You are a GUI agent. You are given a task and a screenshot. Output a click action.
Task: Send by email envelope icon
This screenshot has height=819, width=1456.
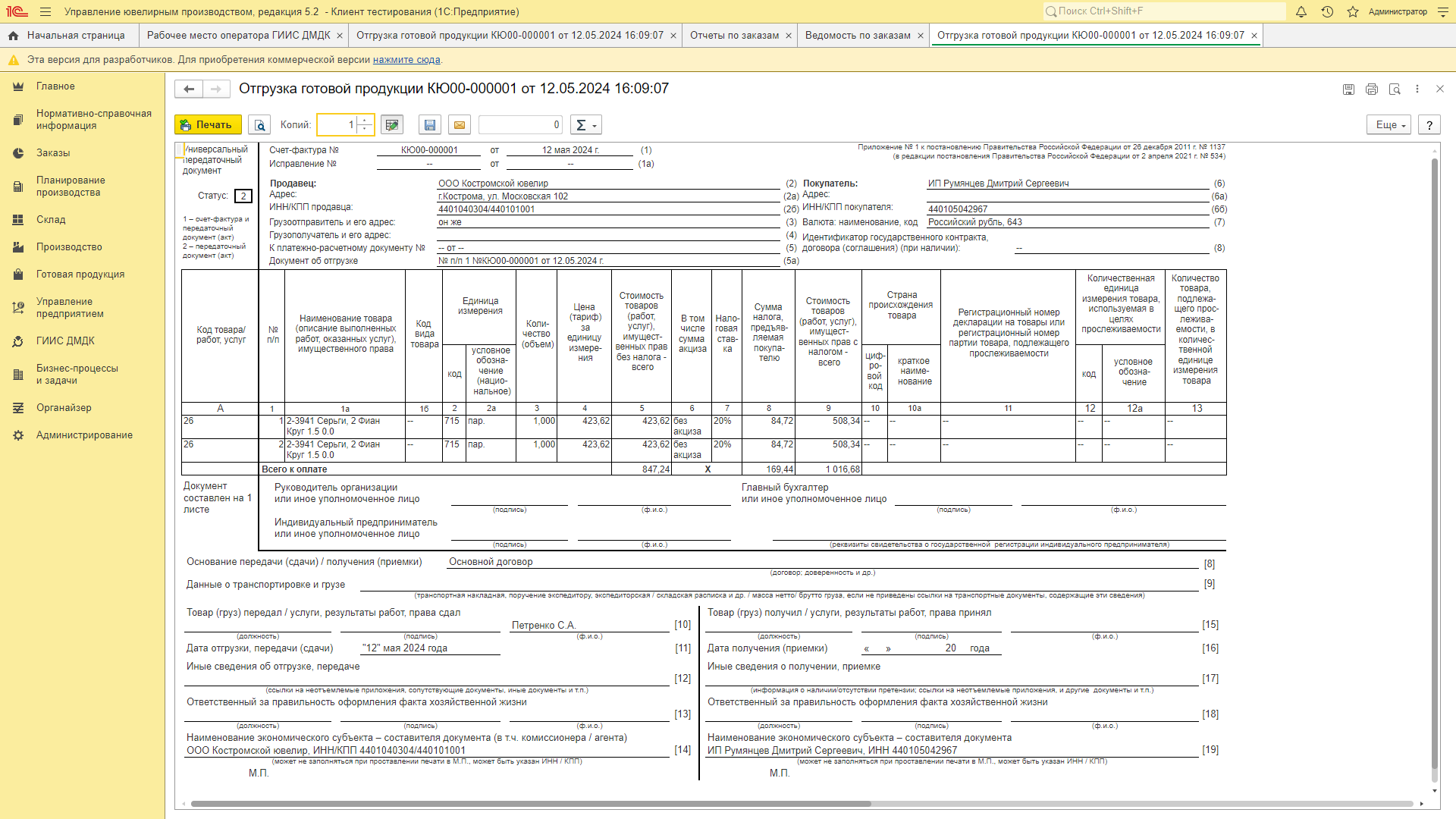(460, 125)
